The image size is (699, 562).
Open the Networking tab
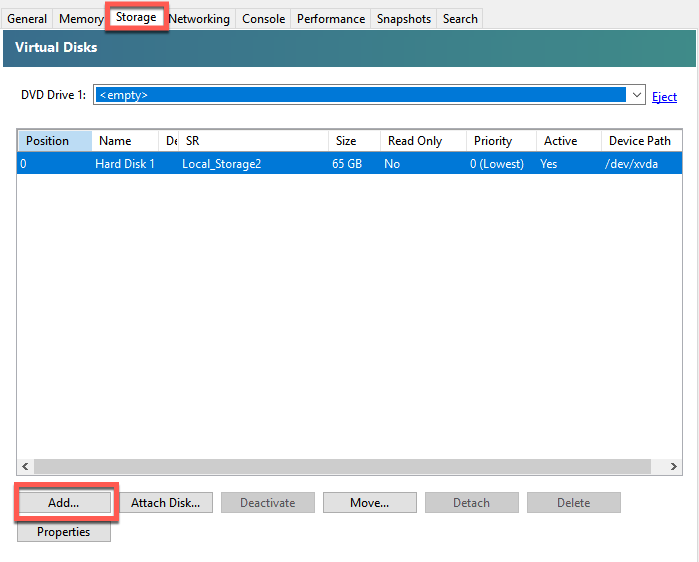click(199, 19)
